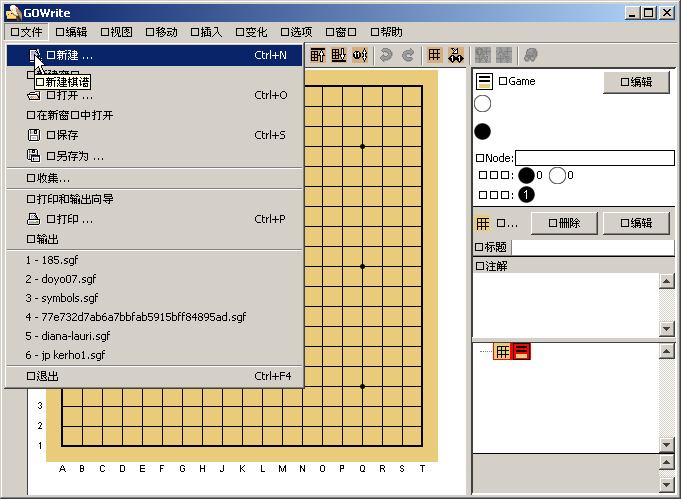Screen dimensions: 681x499
Task: Click the floppy disk icon beside 保存
Action: pyautogui.click(x=33, y=135)
